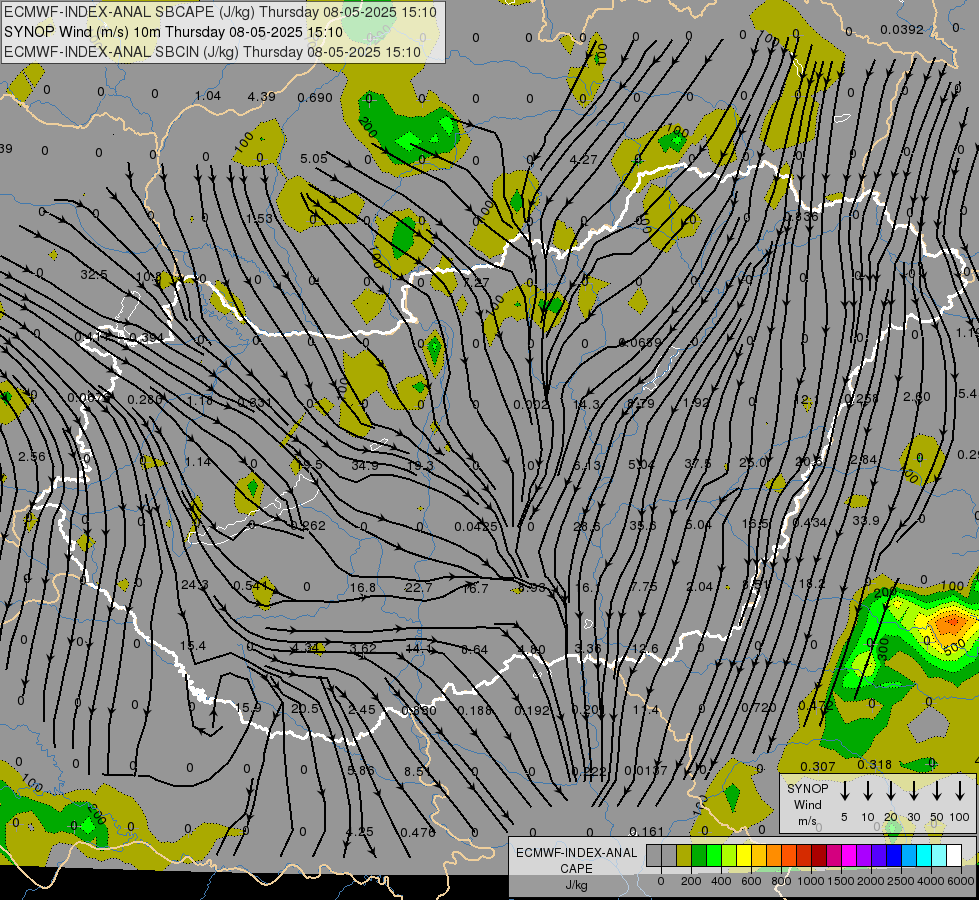Click the SBCAPE title line in header
The image size is (979, 900).
point(220,12)
